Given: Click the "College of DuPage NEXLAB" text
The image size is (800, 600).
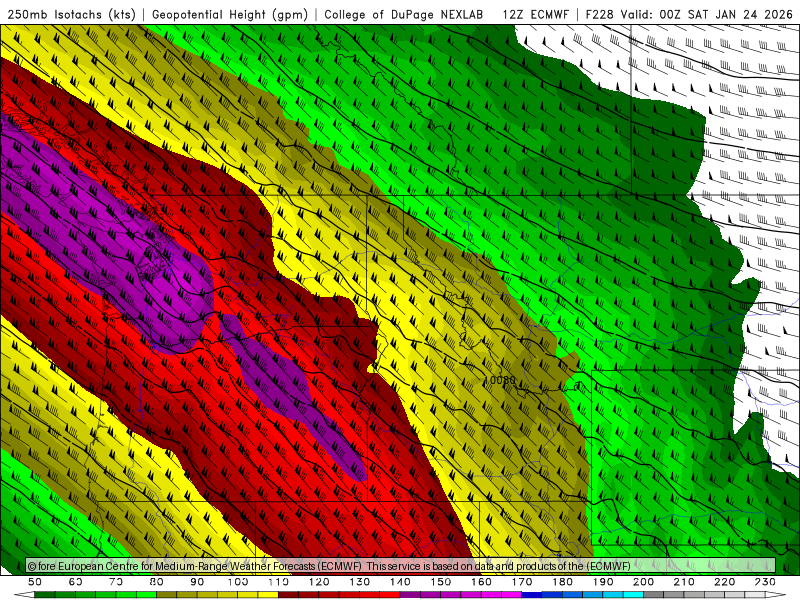Looking at the screenshot, I should coord(404,14).
